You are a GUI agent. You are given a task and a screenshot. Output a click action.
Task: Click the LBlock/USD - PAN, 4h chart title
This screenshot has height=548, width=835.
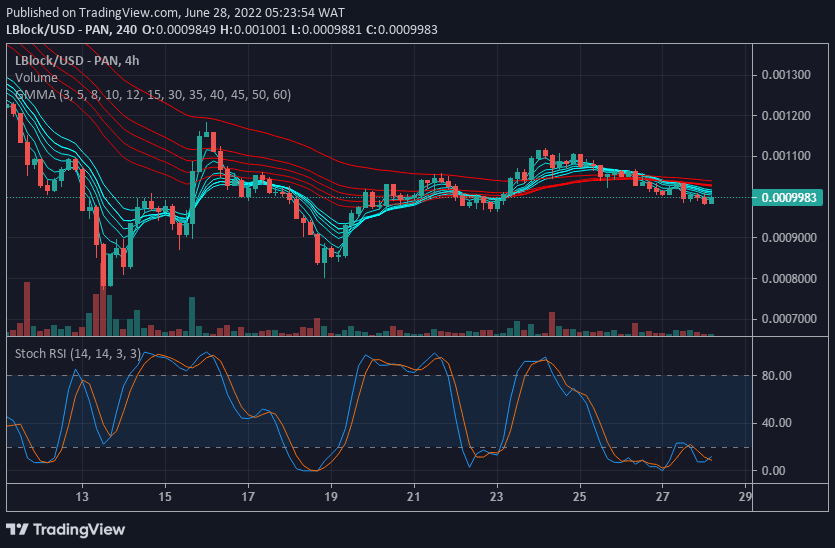point(77,61)
